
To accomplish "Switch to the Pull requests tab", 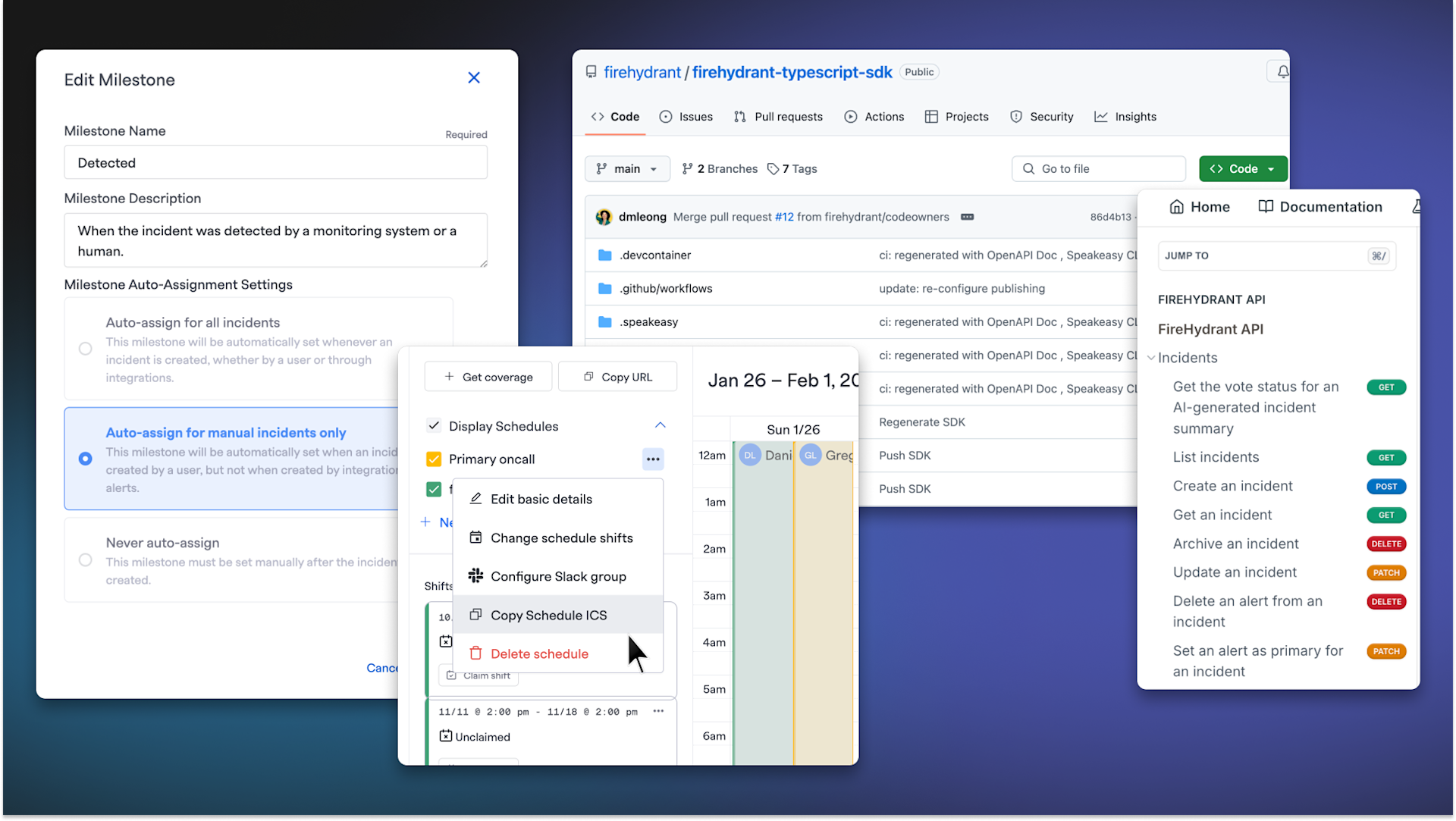I will pyautogui.click(x=778, y=117).
